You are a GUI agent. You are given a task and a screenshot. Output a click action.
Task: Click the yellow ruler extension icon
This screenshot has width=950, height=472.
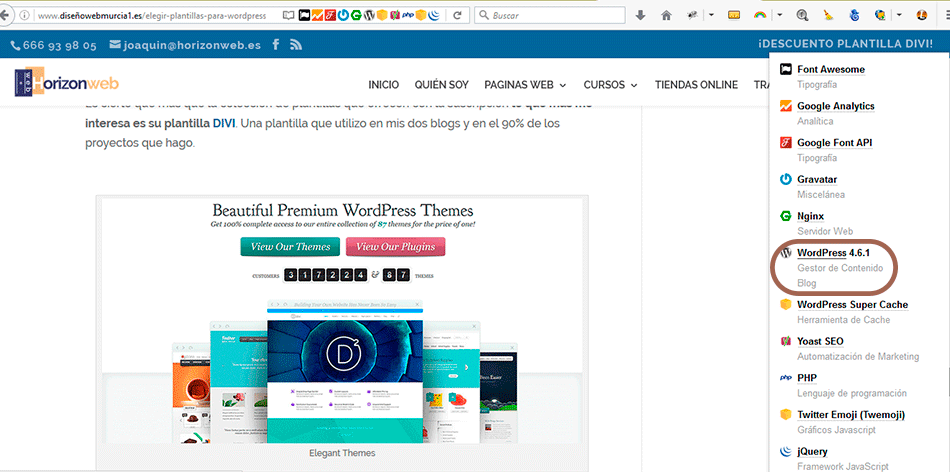click(734, 15)
